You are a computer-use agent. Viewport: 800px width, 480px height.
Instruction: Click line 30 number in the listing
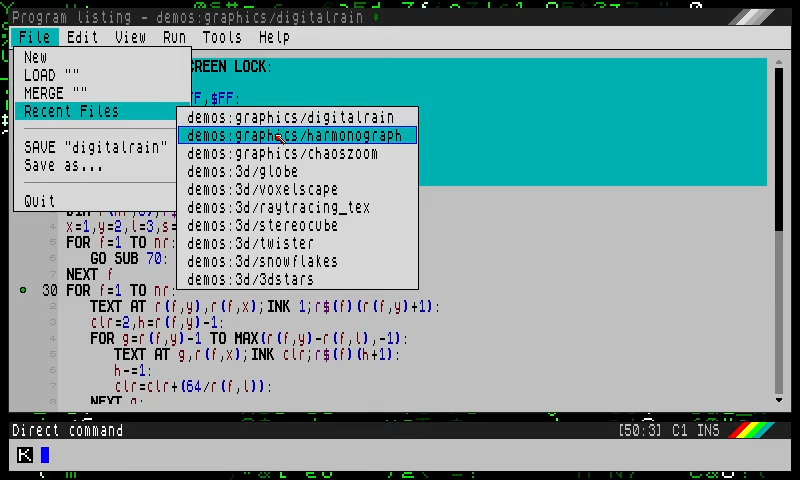pos(49,290)
